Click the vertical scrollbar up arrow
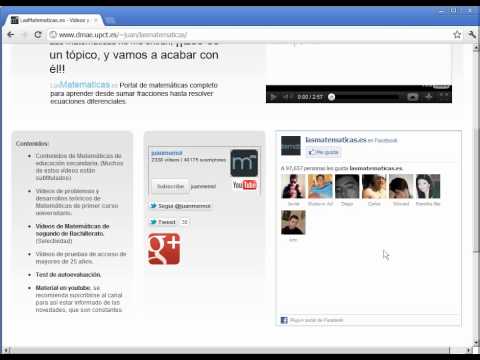The width and height of the screenshot is (480, 360). pyautogui.click(x=476, y=48)
